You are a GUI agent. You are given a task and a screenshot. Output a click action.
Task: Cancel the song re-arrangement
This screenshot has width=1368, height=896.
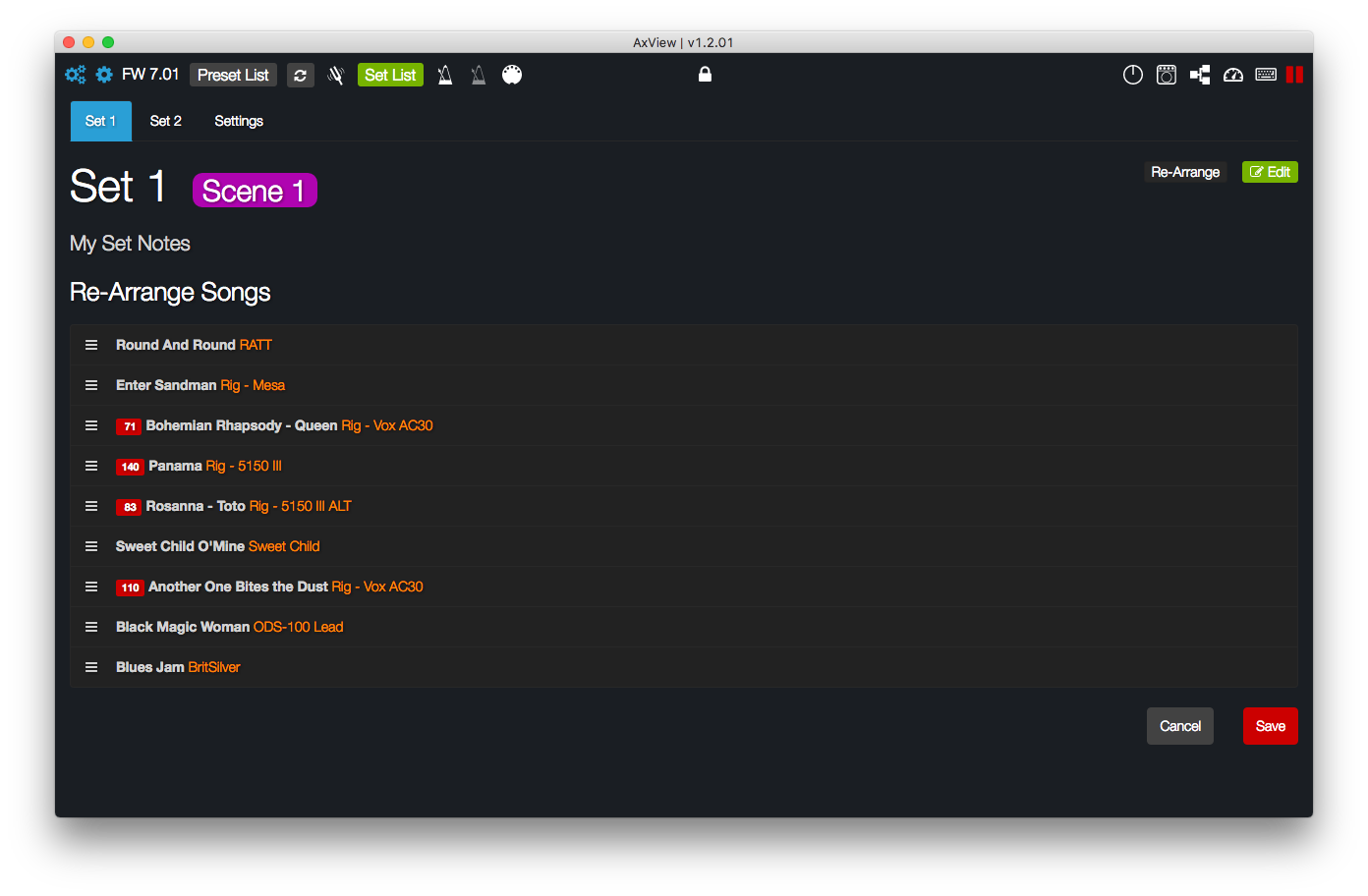coord(1180,726)
